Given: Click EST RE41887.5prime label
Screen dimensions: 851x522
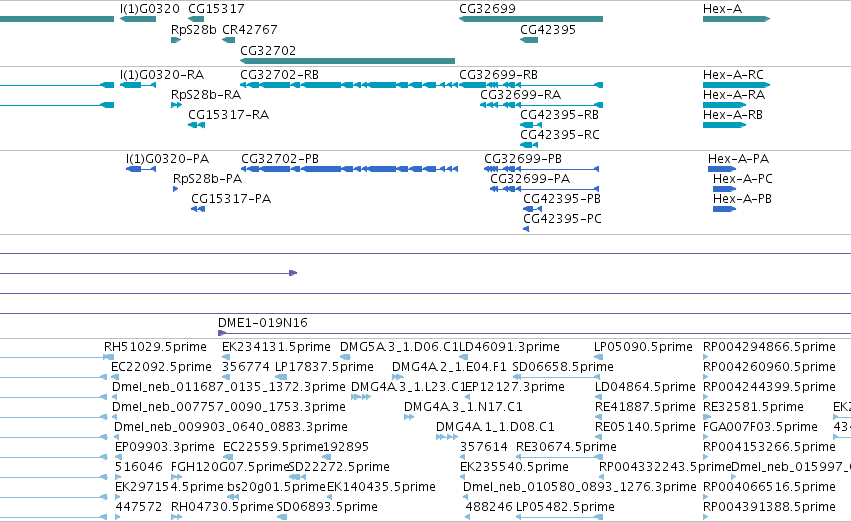Looking at the screenshot, I should click(x=645, y=406).
